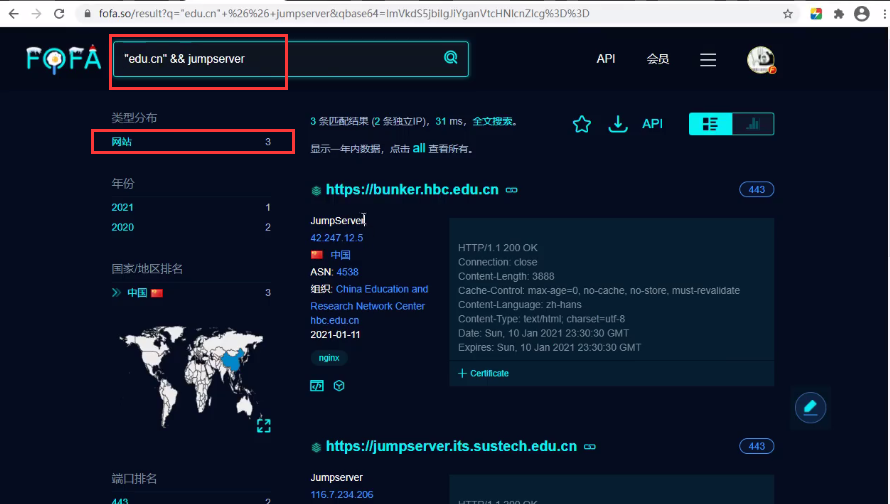Download the search results
The image size is (890, 504).
point(618,124)
